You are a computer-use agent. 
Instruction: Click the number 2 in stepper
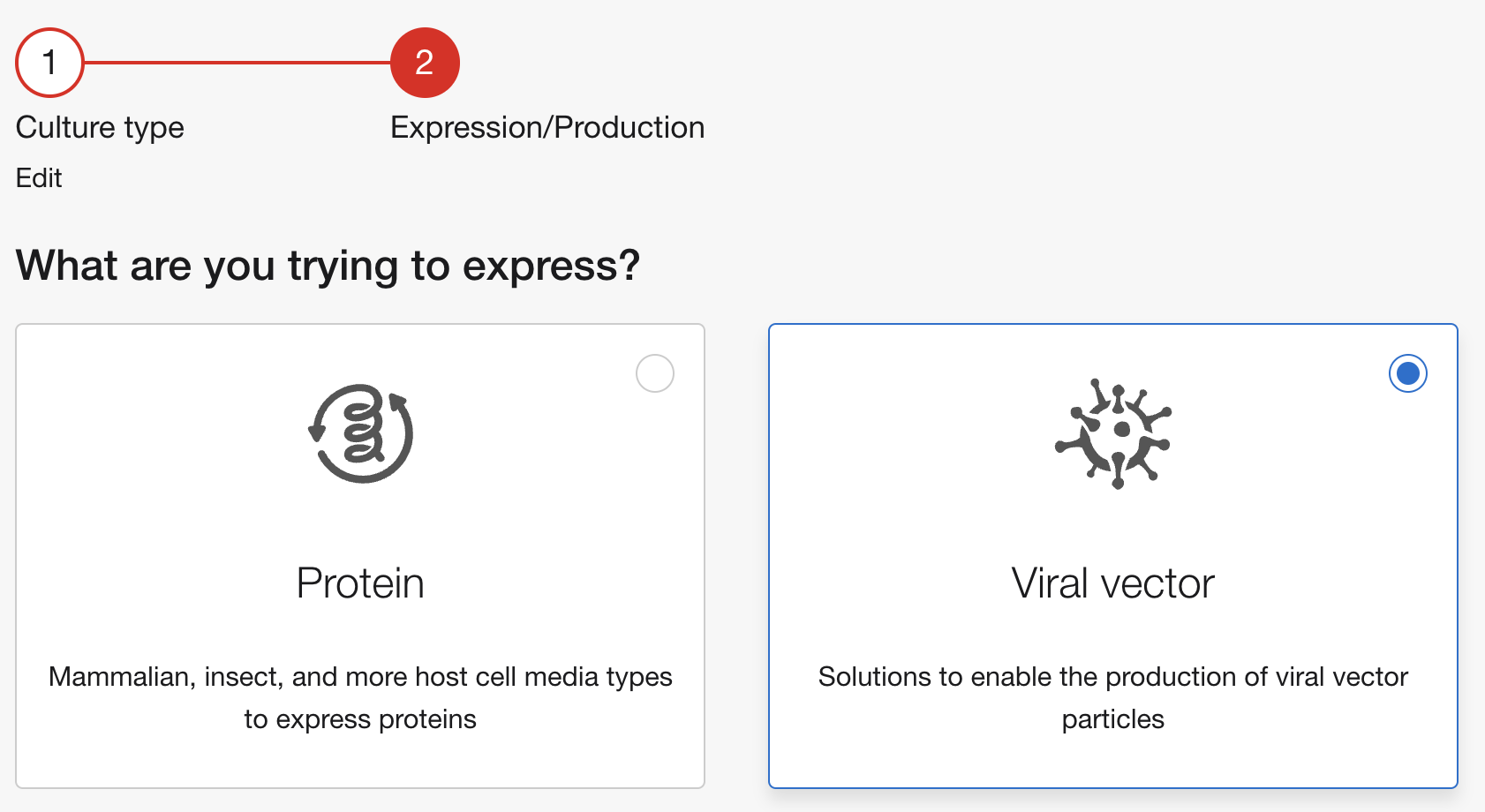click(x=425, y=63)
